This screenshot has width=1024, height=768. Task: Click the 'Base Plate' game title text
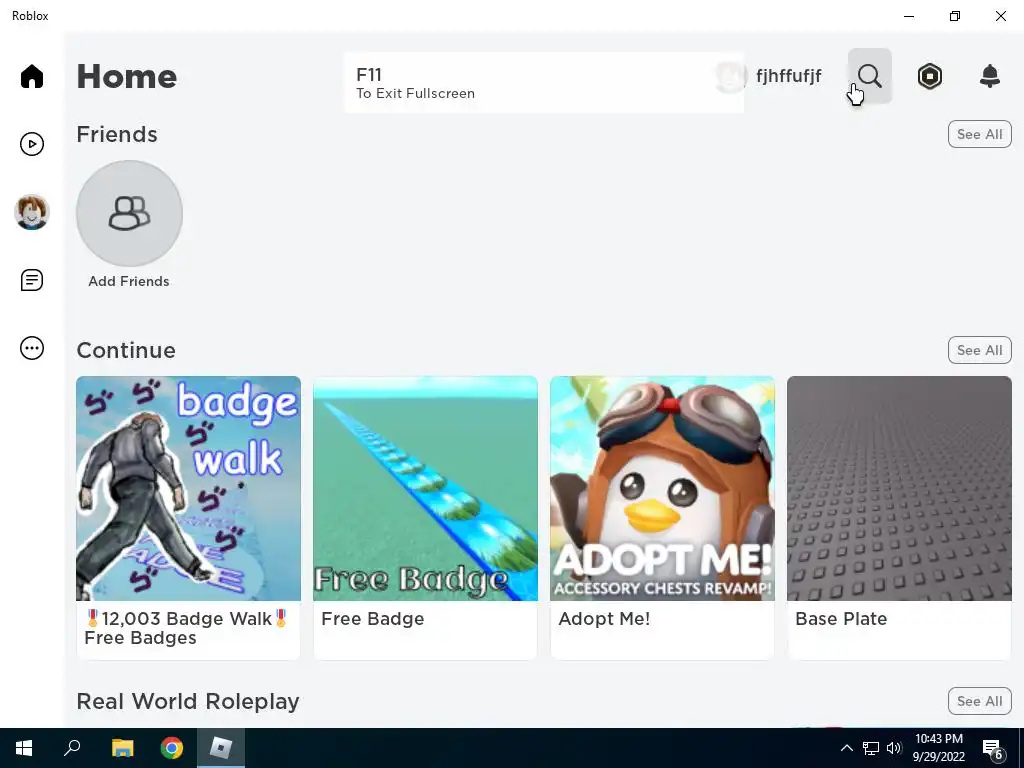click(841, 618)
